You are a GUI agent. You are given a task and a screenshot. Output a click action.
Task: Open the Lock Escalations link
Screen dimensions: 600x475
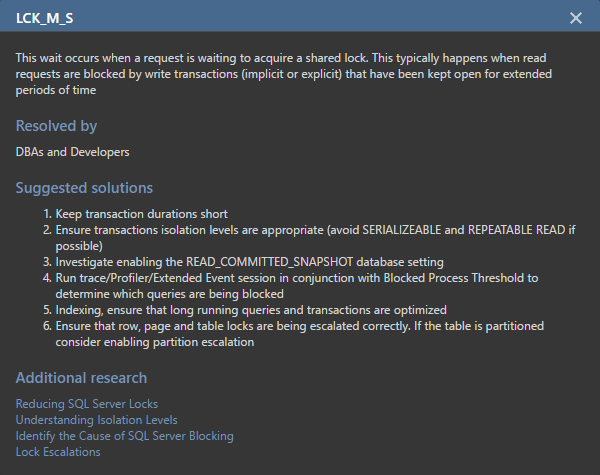coord(58,452)
